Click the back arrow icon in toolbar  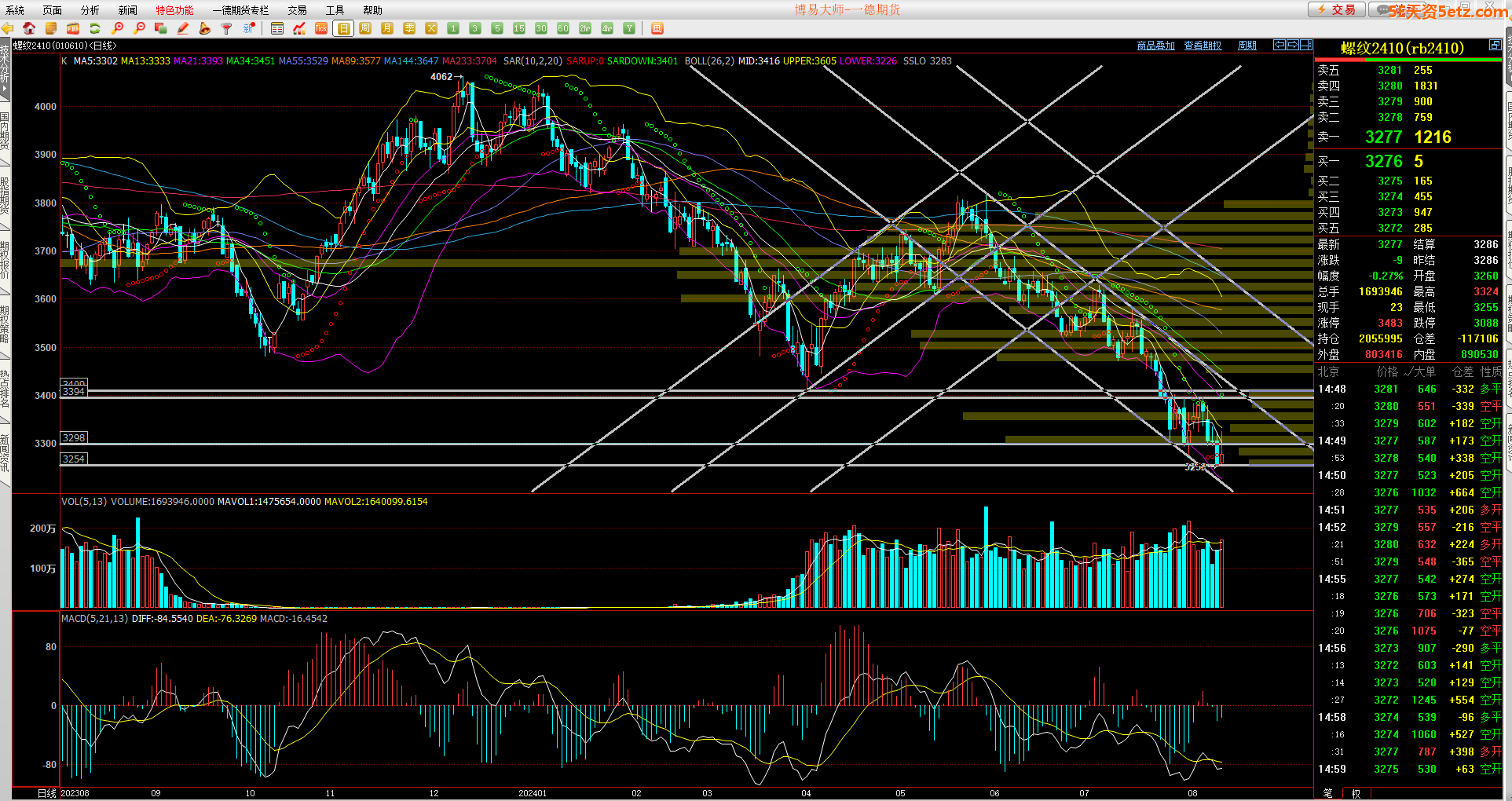pos(8,28)
